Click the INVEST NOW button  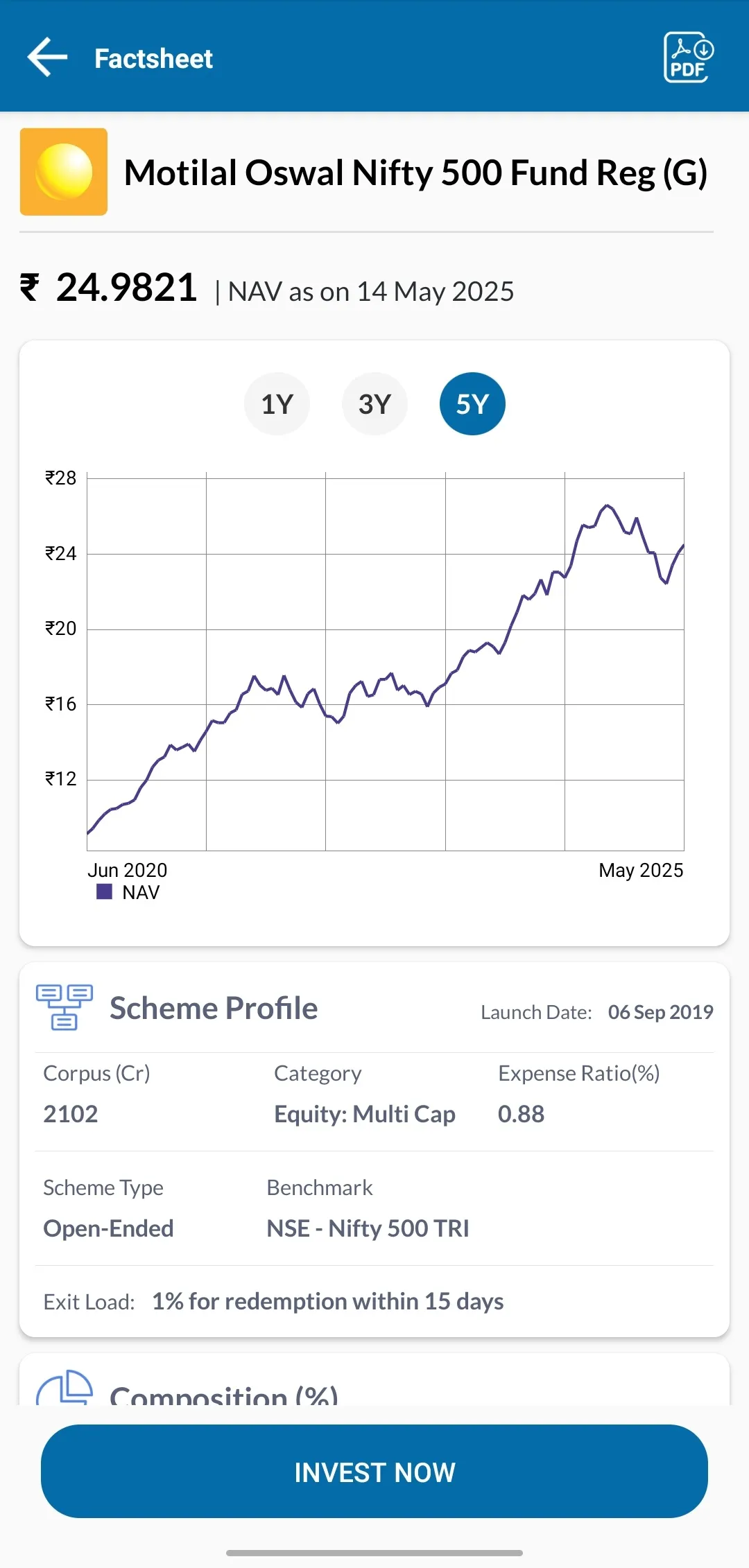[x=374, y=1471]
